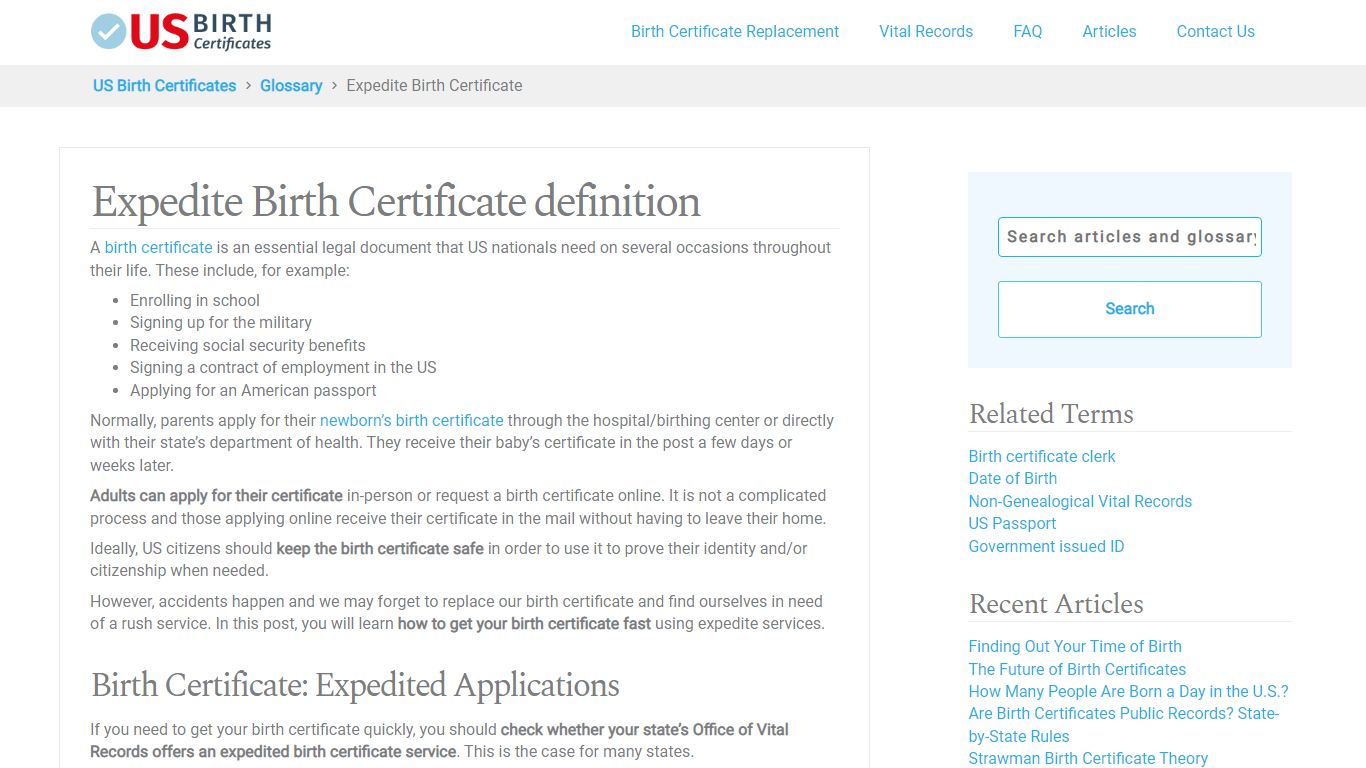This screenshot has height=768, width=1366.
Task: Open the Vital Records nav item
Action: click(x=926, y=31)
